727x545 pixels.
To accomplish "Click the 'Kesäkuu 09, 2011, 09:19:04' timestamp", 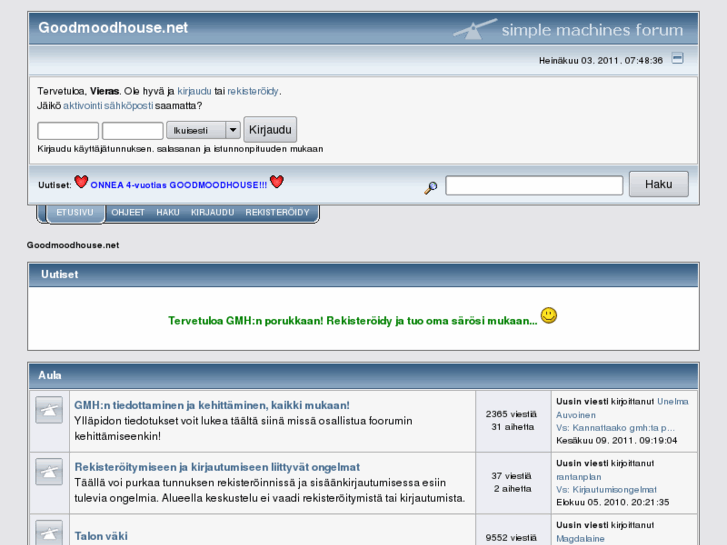I will click(617, 440).
